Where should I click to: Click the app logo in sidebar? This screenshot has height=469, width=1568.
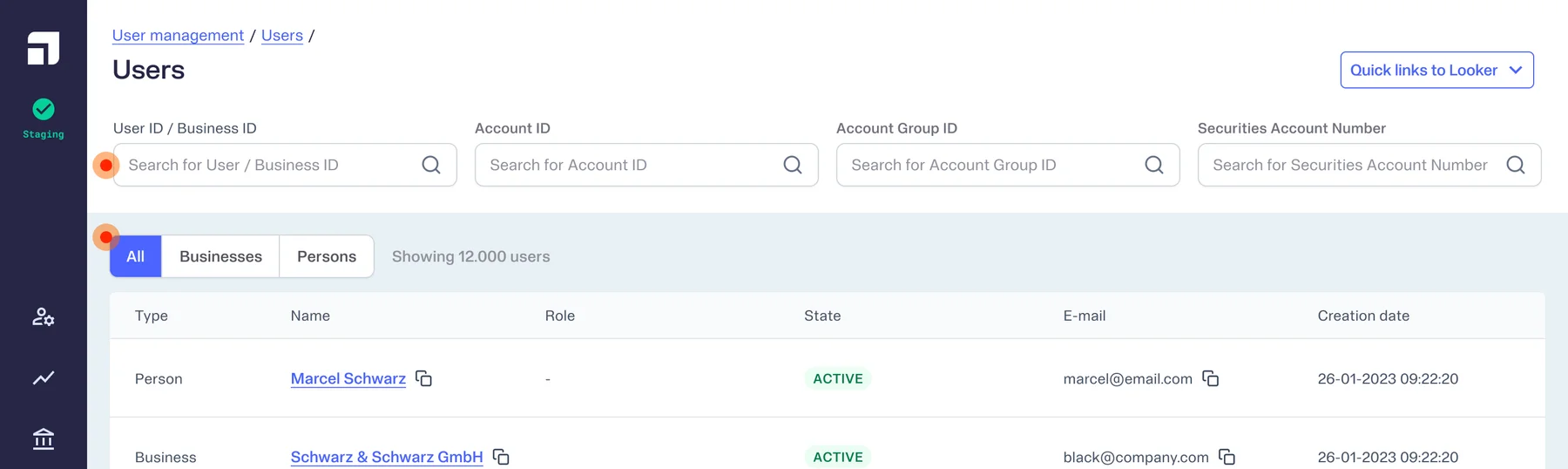(44, 48)
